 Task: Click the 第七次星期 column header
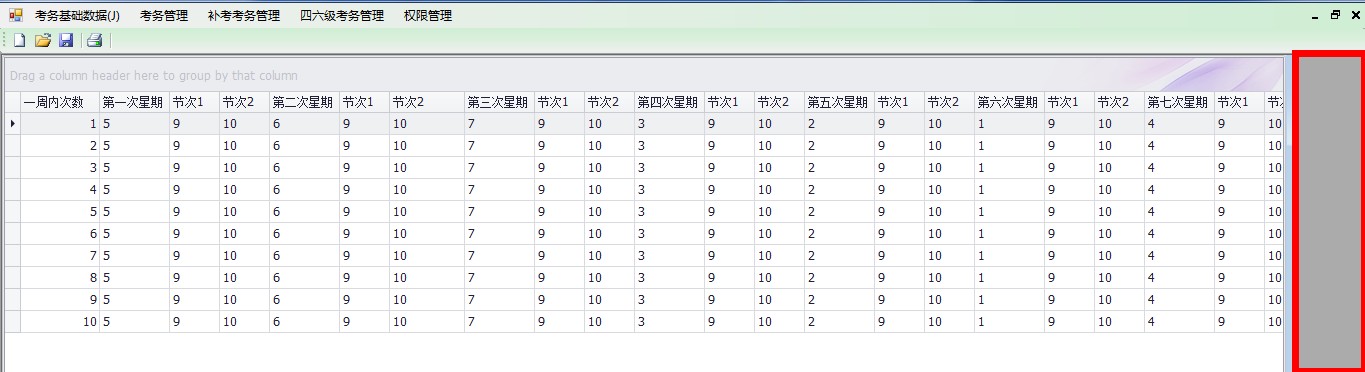coord(1179,102)
